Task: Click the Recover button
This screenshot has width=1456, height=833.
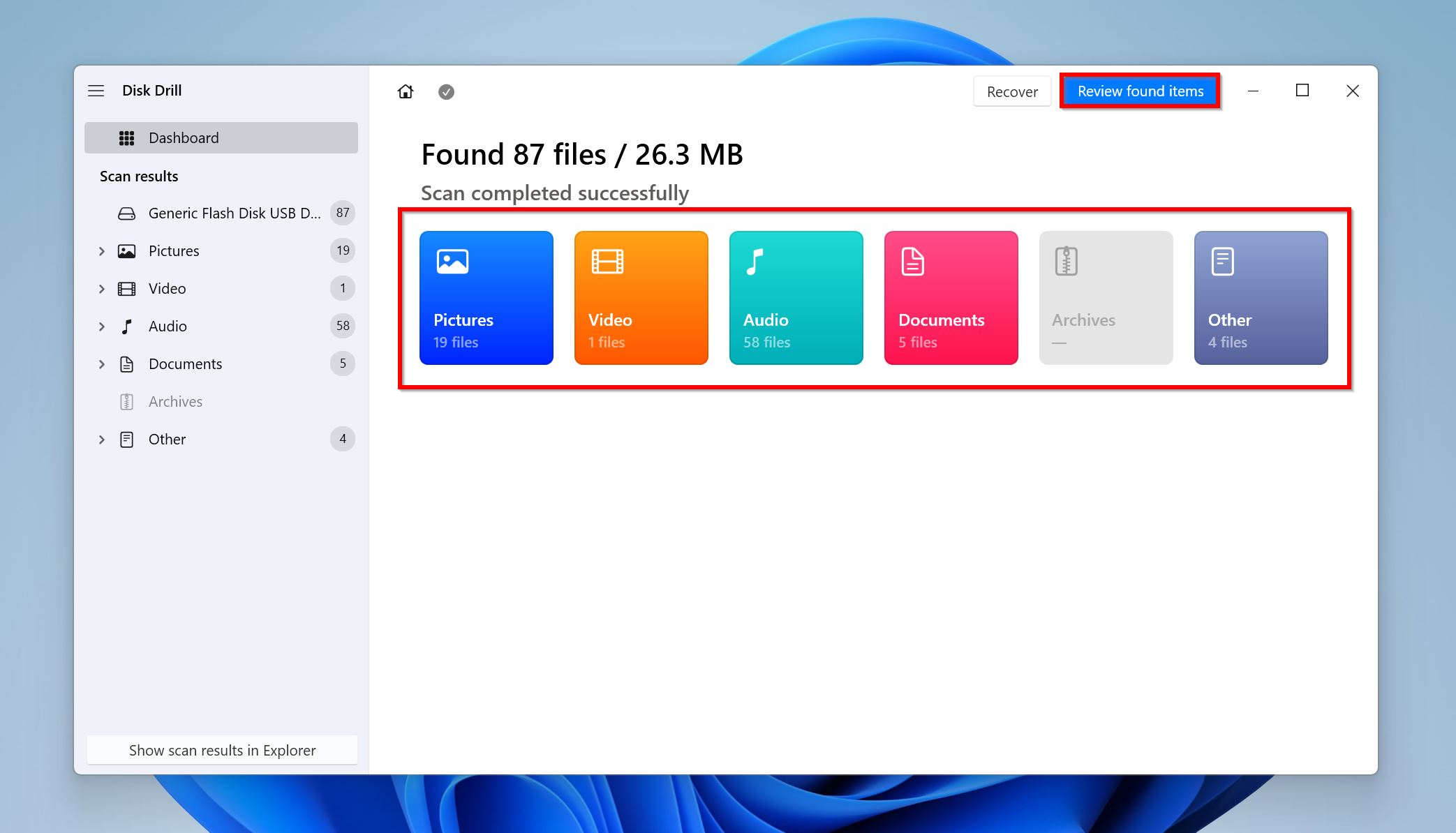Action: point(1011,91)
